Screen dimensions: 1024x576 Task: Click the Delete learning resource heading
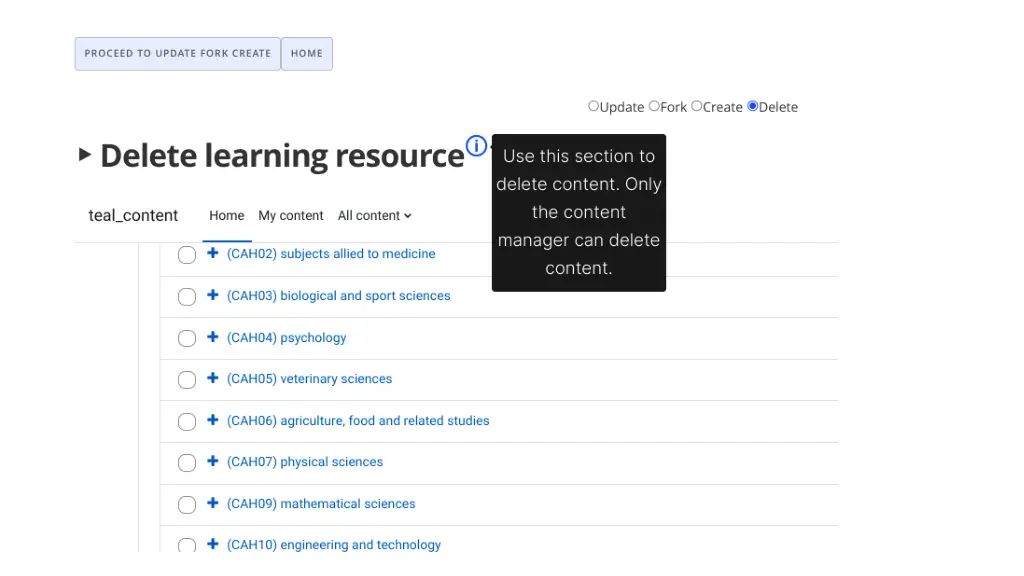pyautogui.click(x=282, y=155)
